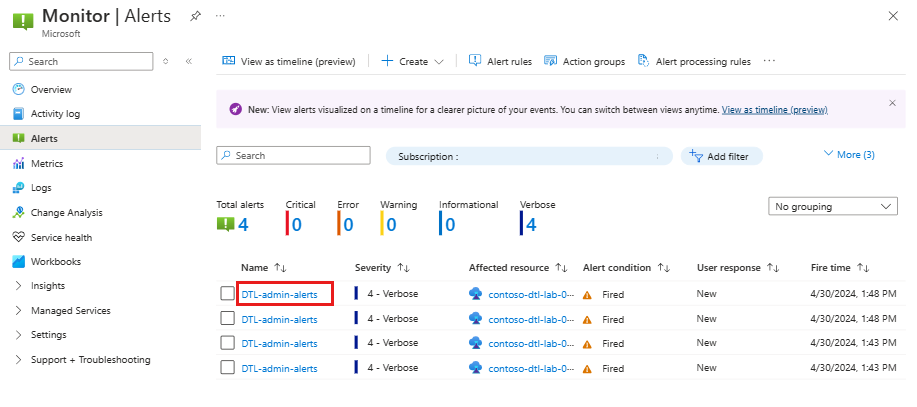Open the first DTL-admin-alerts link
Viewport: 917px width, 407px height.
280,295
